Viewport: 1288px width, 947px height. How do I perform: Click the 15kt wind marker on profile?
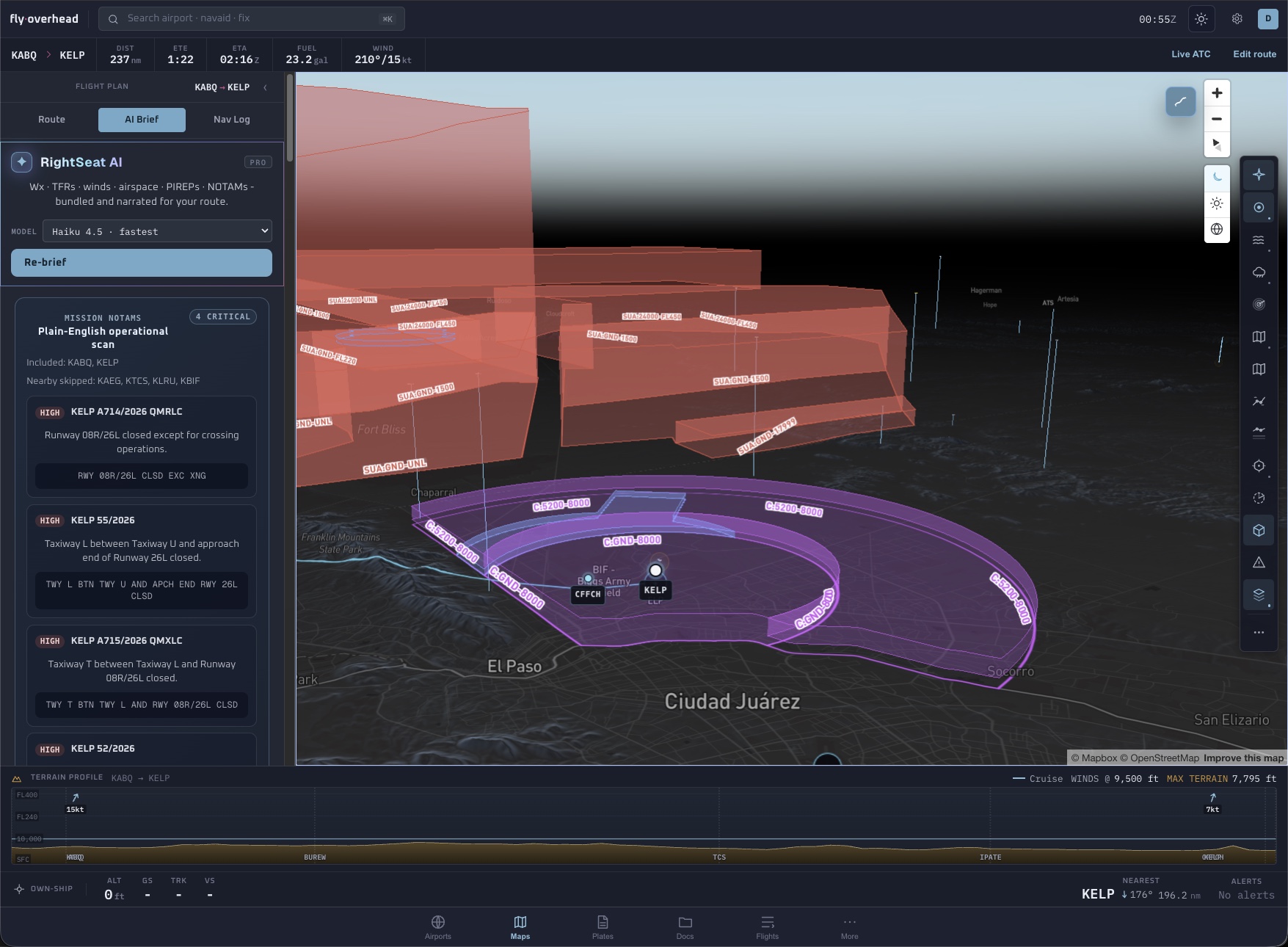click(x=75, y=803)
